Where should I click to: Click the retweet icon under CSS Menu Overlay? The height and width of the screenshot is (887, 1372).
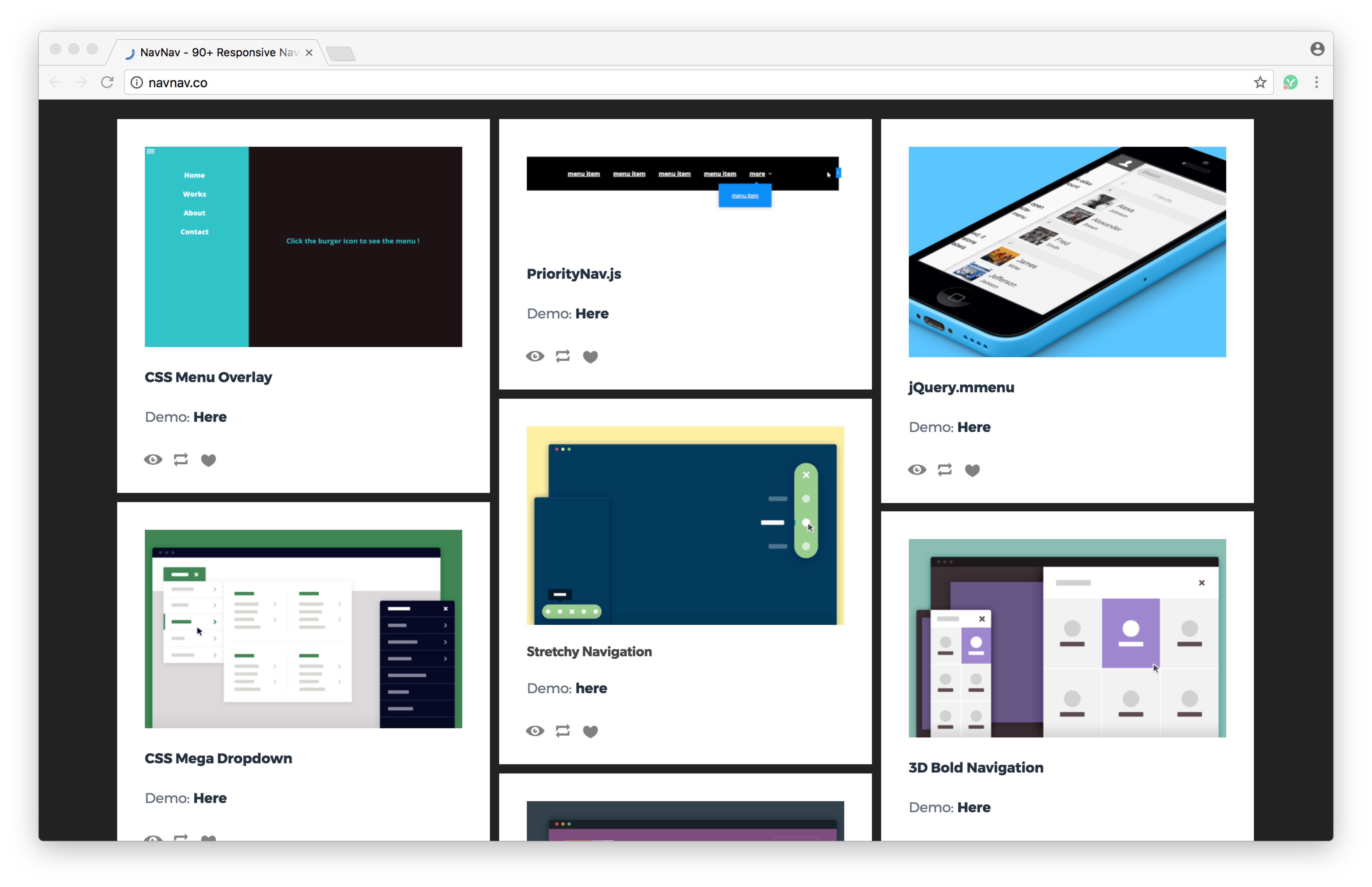point(181,460)
